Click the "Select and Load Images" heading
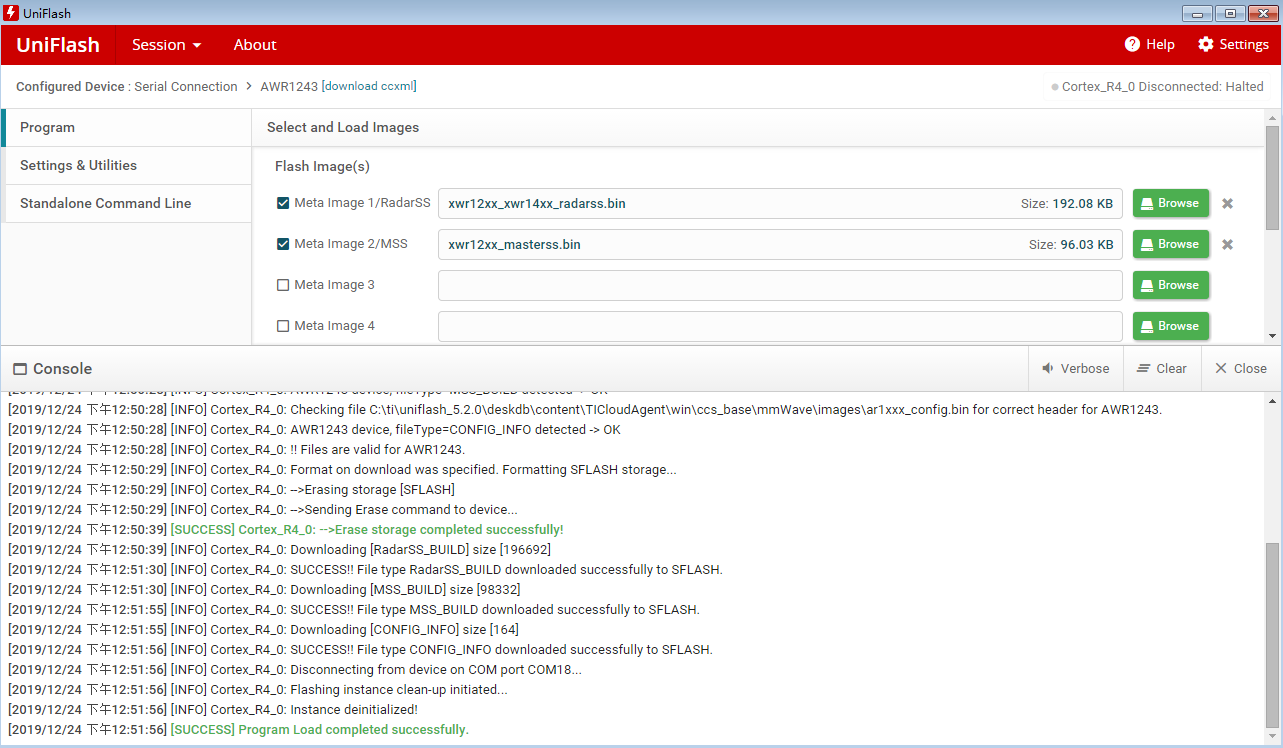1283x748 pixels. coord(343,128)
